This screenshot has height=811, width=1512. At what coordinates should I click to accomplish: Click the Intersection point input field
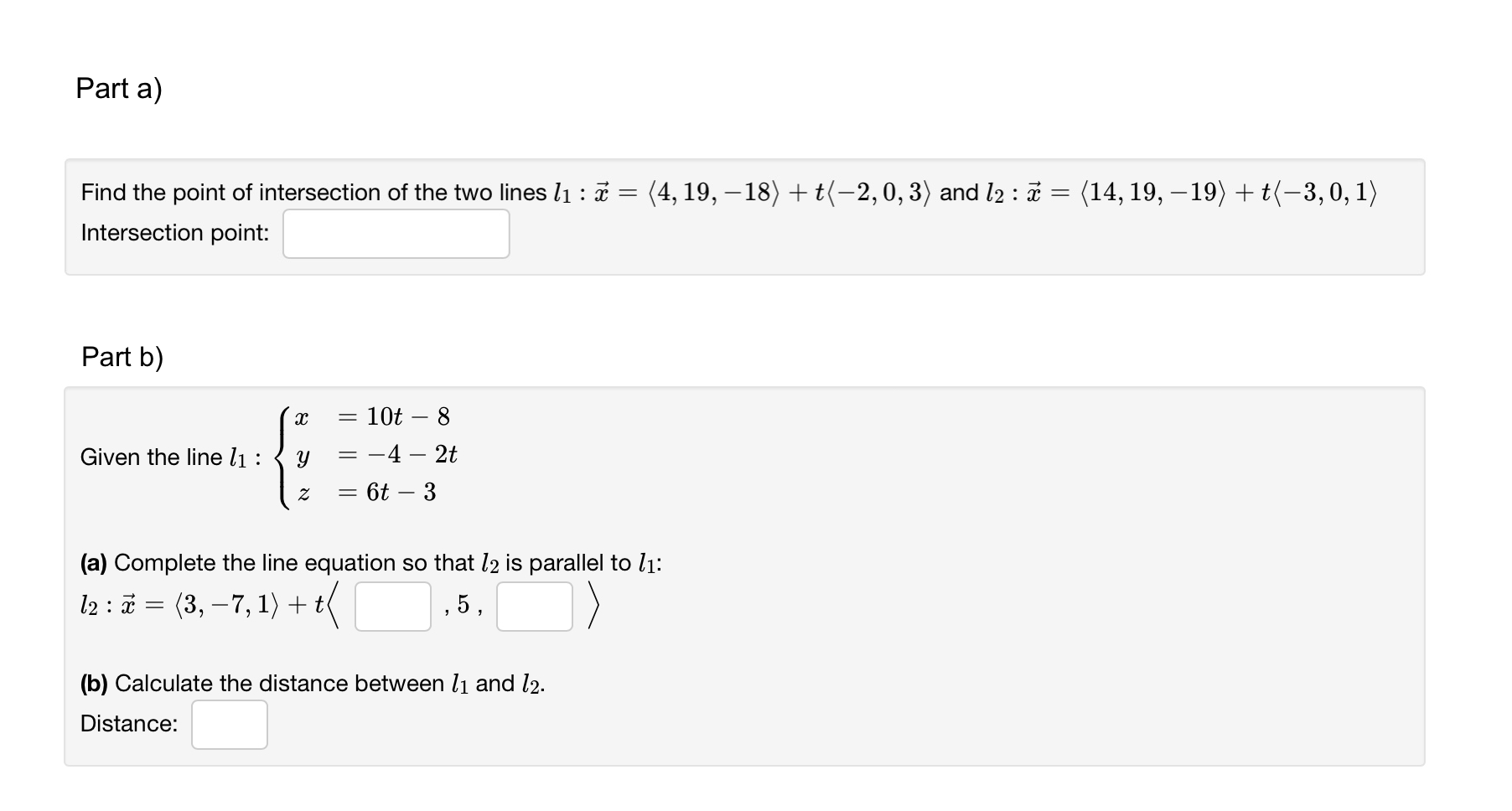(396, 233)
